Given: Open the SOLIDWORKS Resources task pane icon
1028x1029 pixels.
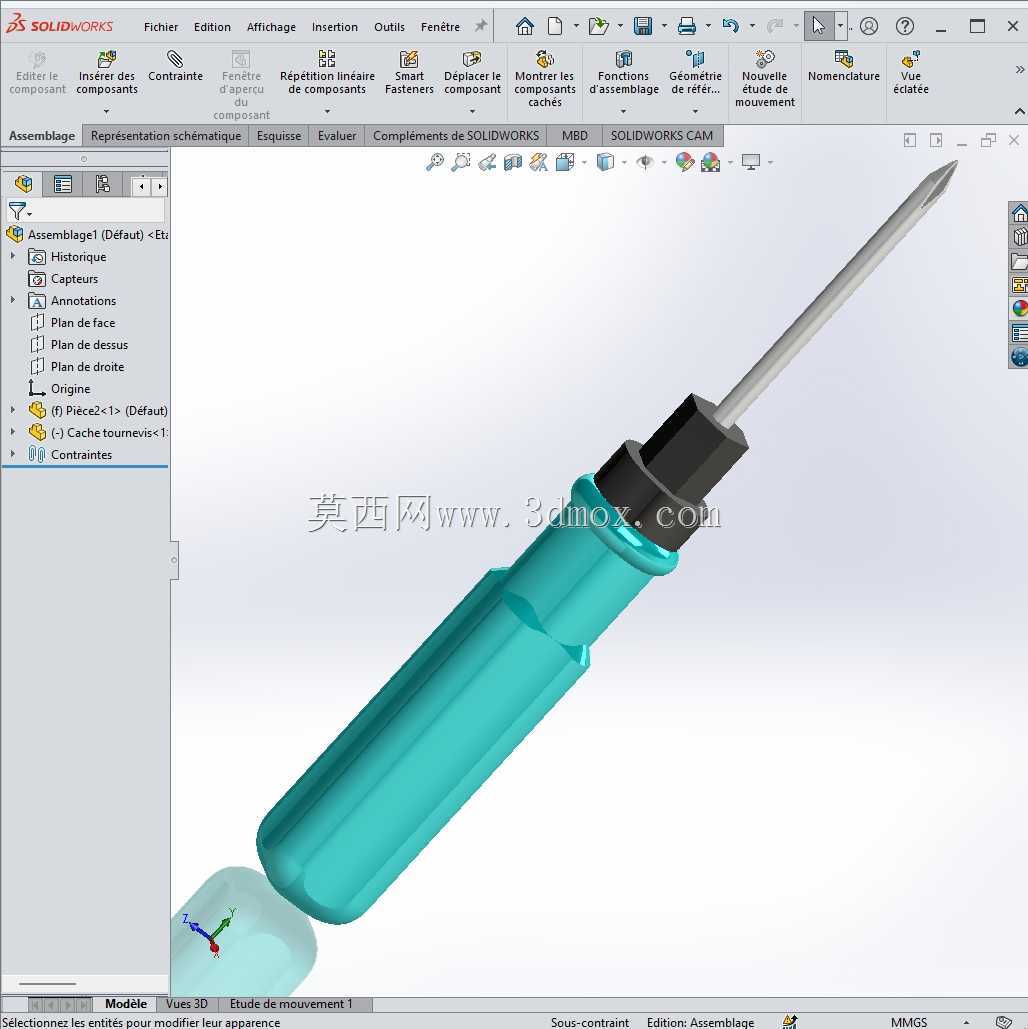Looking at the screenshot, I should (x=1019, y=213).
